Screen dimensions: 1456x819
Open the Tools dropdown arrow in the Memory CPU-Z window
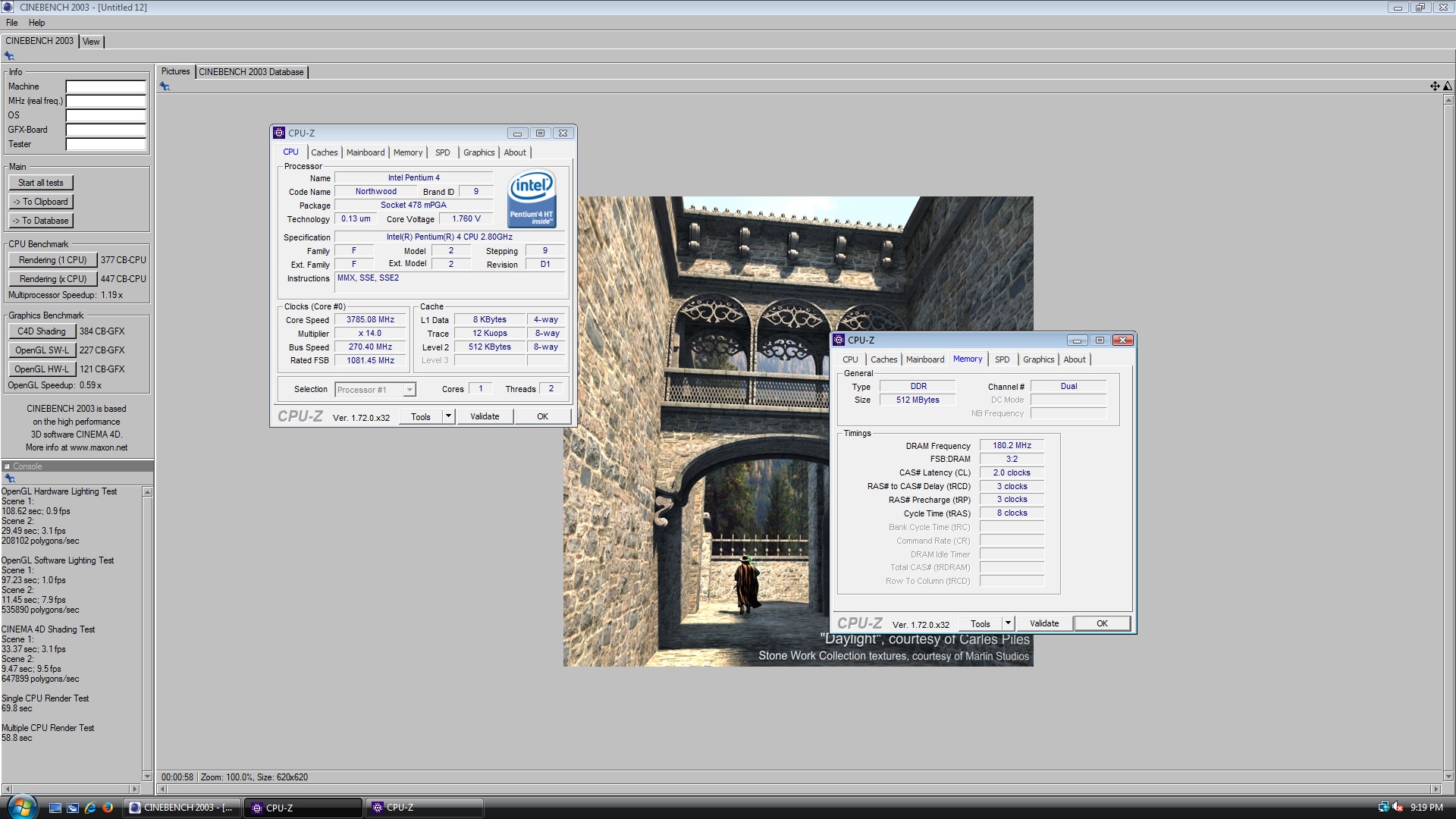(x=1008, y=623)
